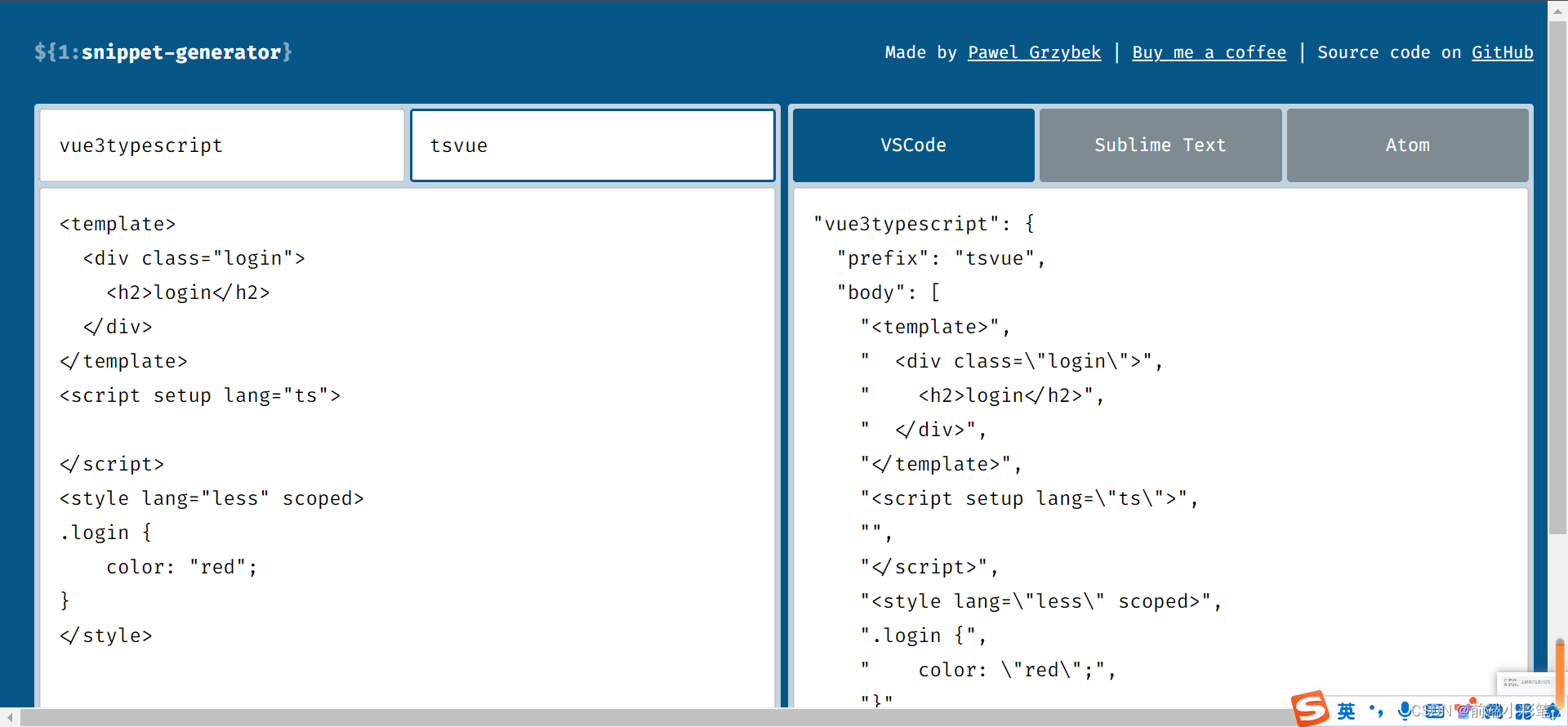Screen dimensions: 1568x727
Task: Click the Sogou input method logo
Action: coord(1310,708)
